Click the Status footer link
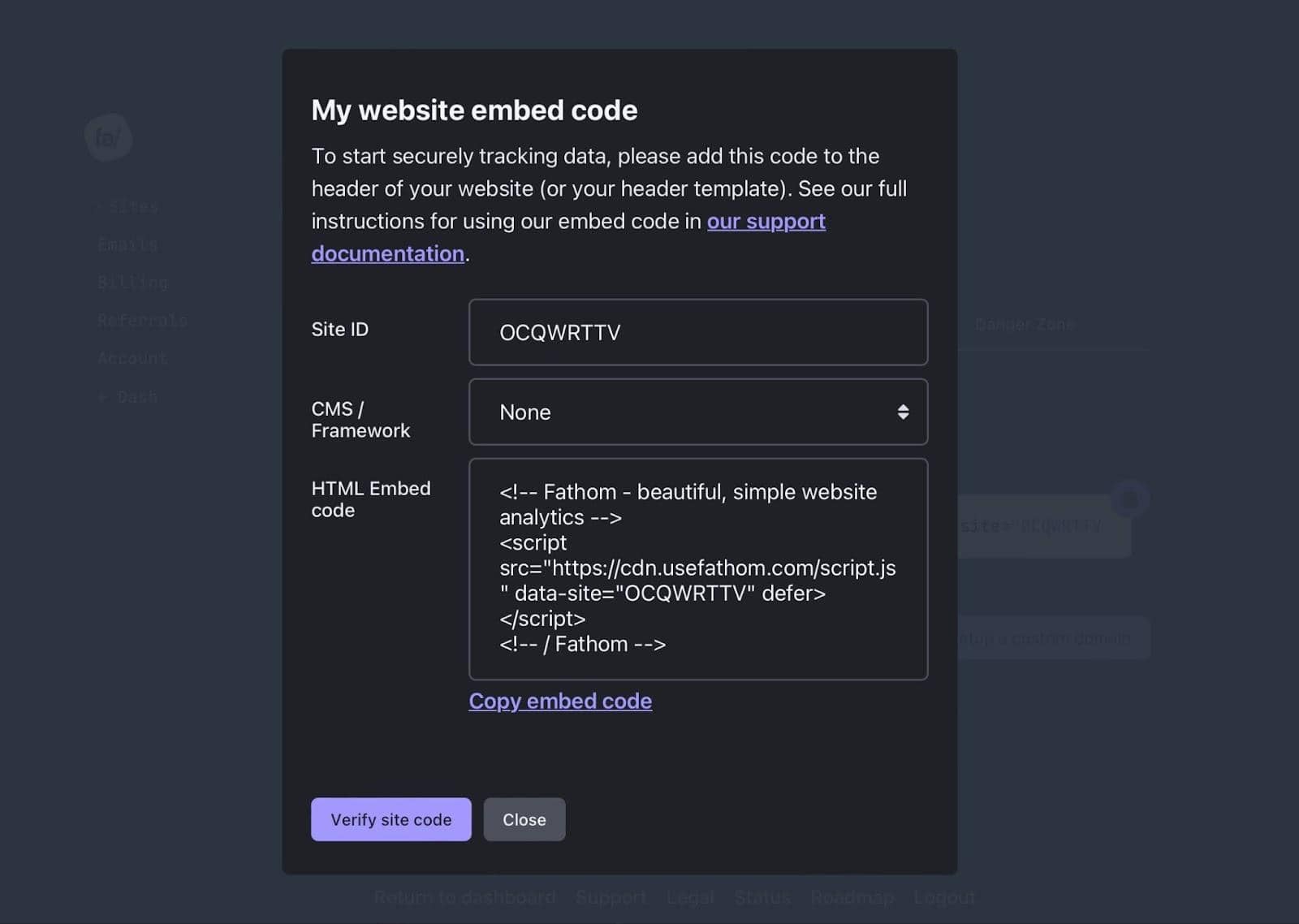The image size is (1299, 924). 762,897
